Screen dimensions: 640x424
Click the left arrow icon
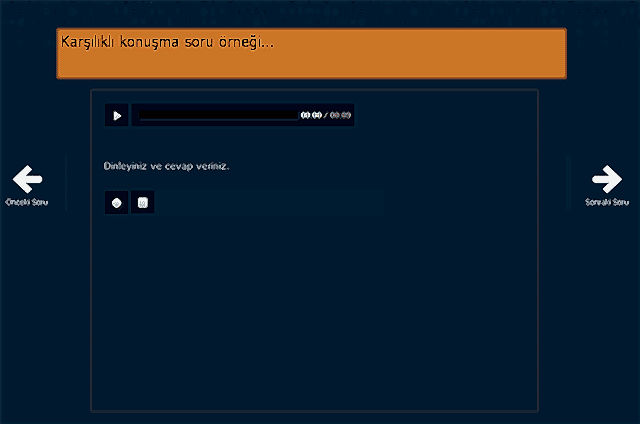tap(27, 180)
